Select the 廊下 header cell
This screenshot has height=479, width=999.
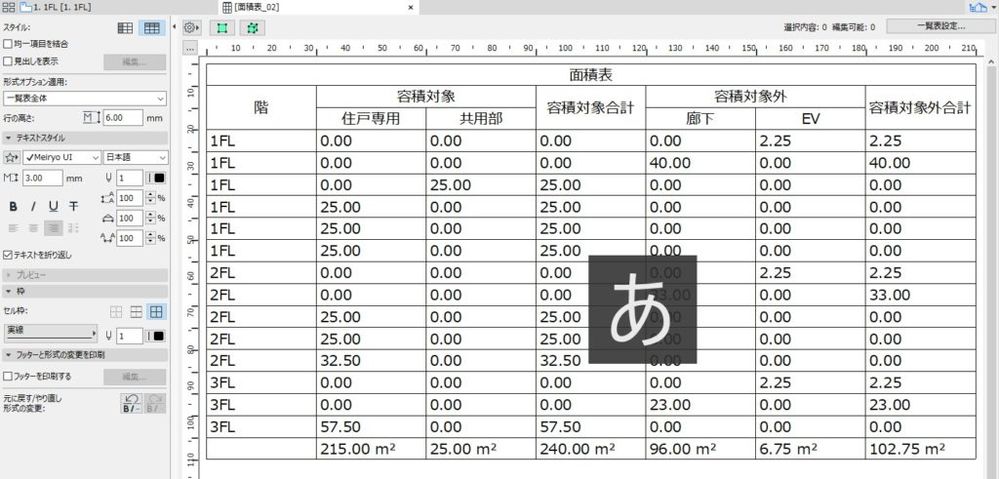701,118
